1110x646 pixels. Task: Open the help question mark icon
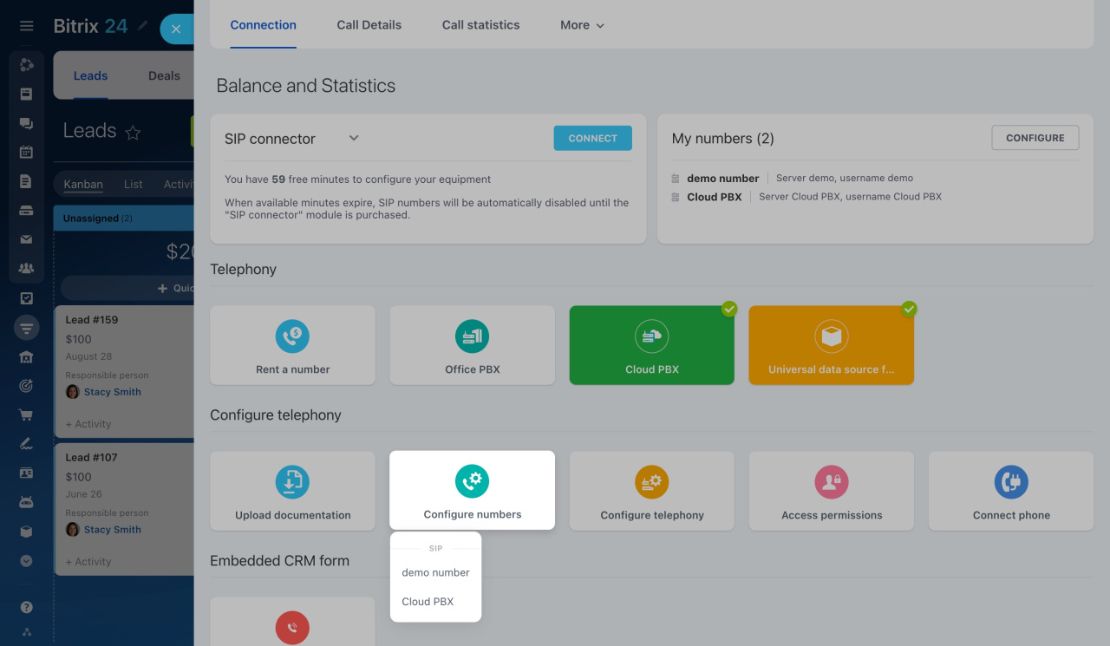[26, 607]
